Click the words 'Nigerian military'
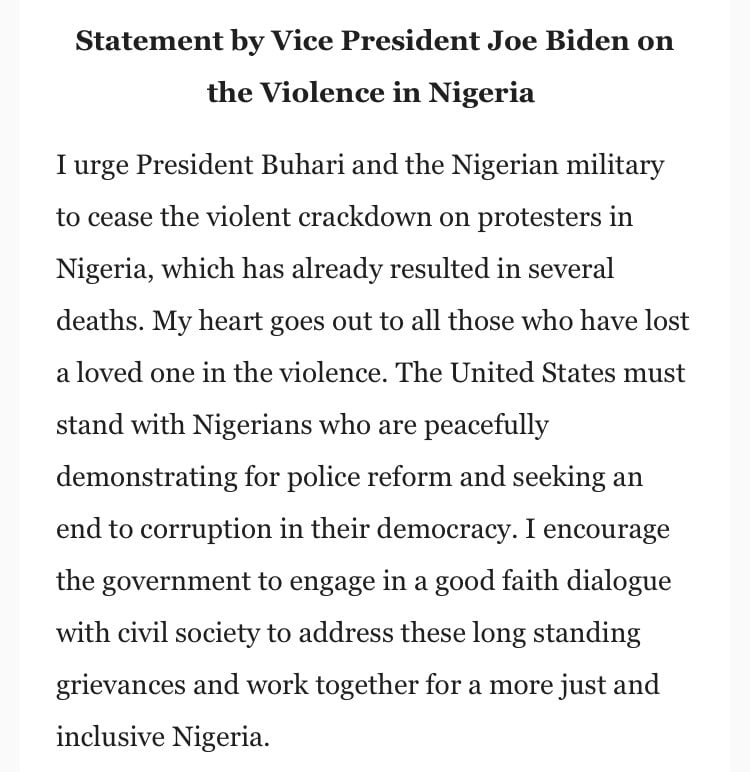The image size is (750, 772). [557, 165]
